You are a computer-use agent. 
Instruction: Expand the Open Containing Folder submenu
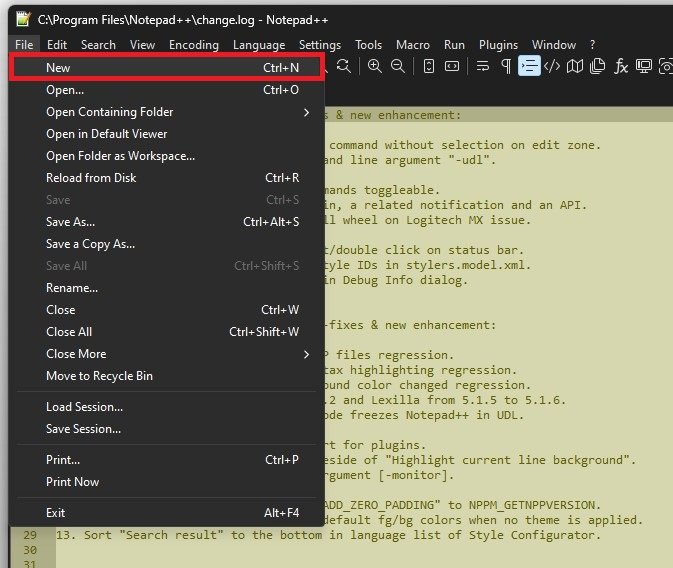coord(306,112)
